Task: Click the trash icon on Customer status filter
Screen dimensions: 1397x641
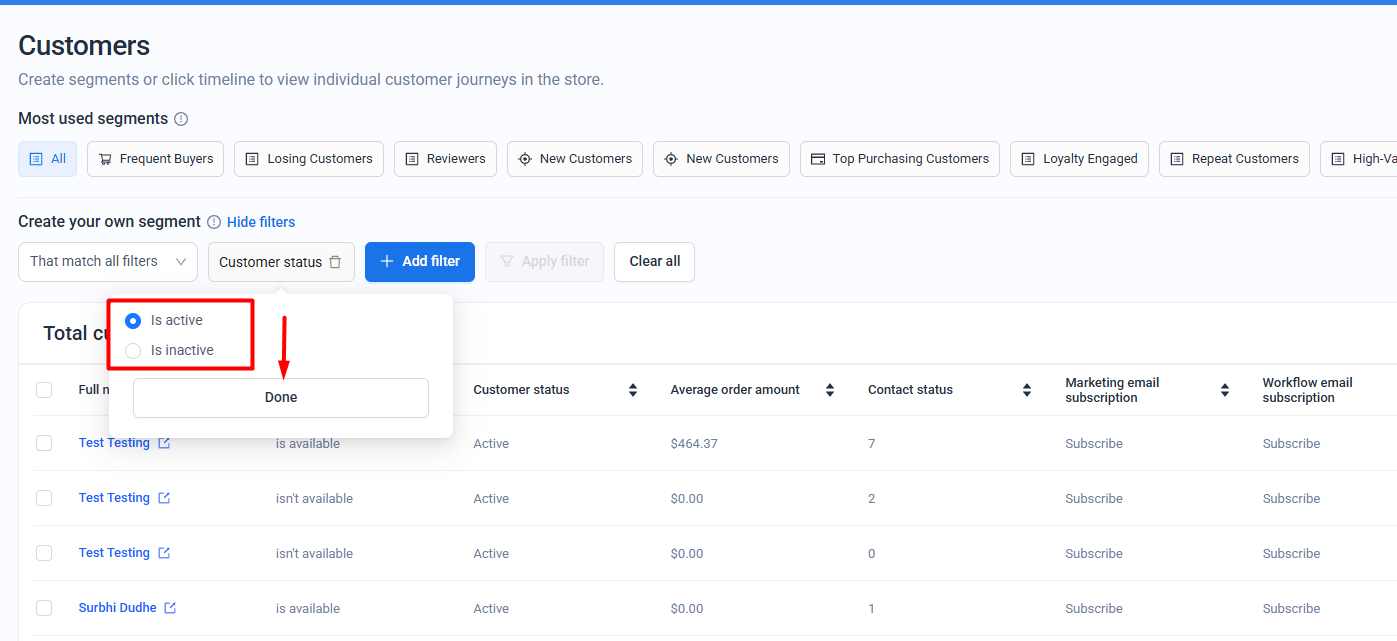Action: point(335,262)
